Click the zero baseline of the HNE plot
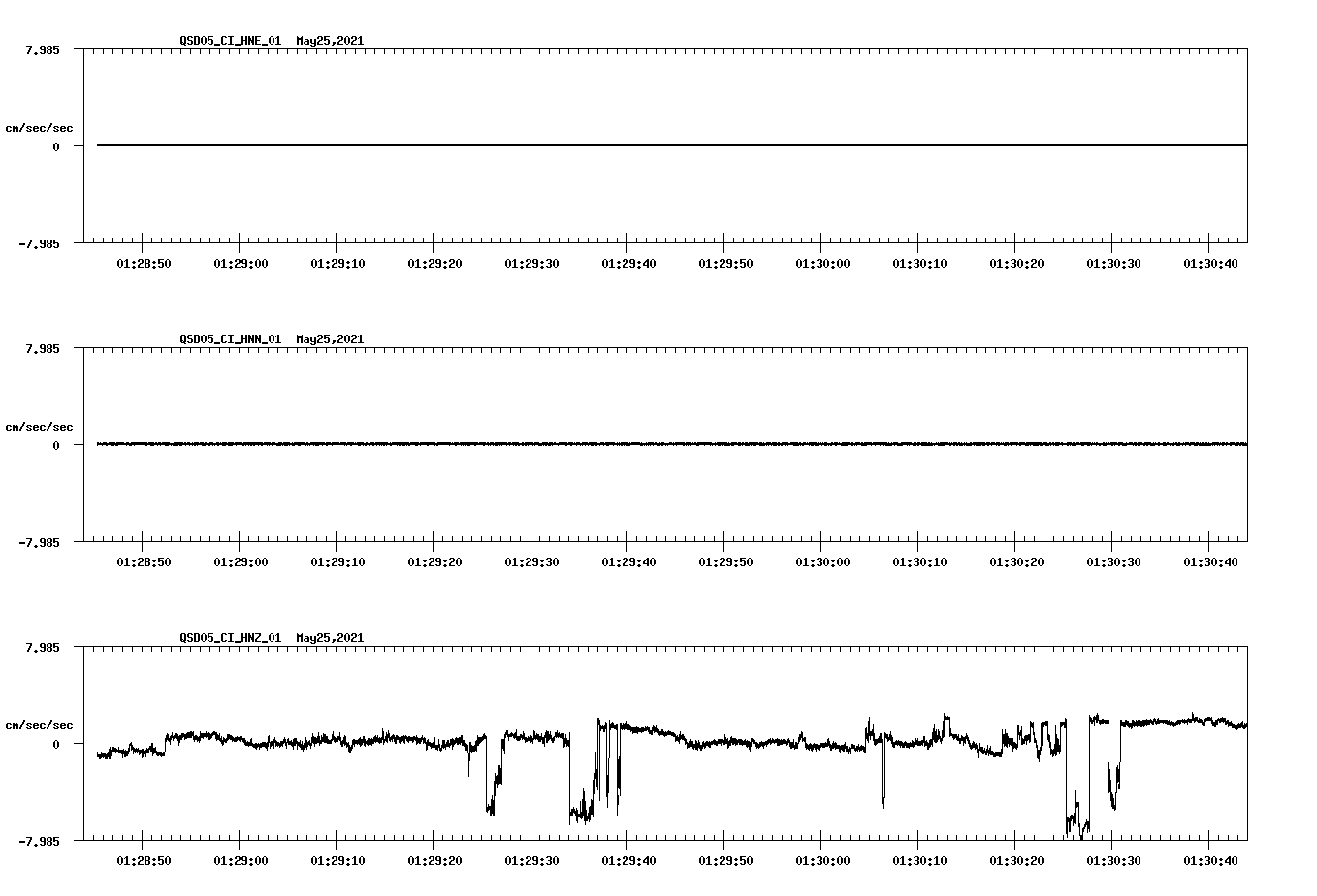Viewport: 1317px width, 896px height. pyautogui.click(x=679, y=145)
